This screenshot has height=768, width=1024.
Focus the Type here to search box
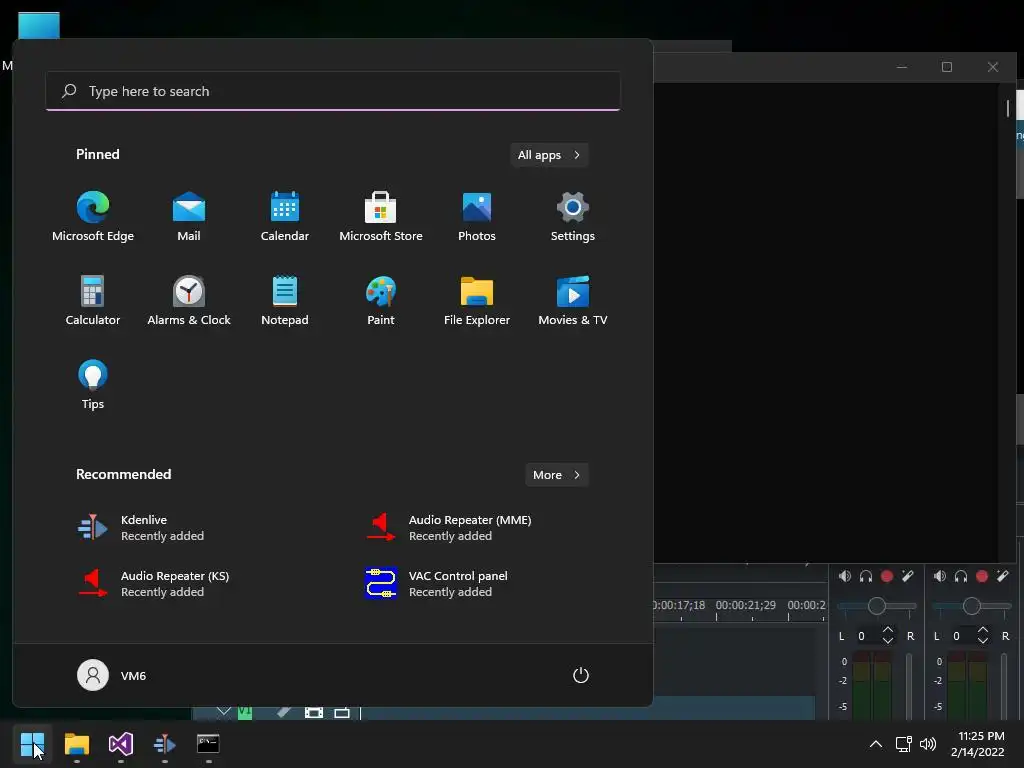(333, 91)
